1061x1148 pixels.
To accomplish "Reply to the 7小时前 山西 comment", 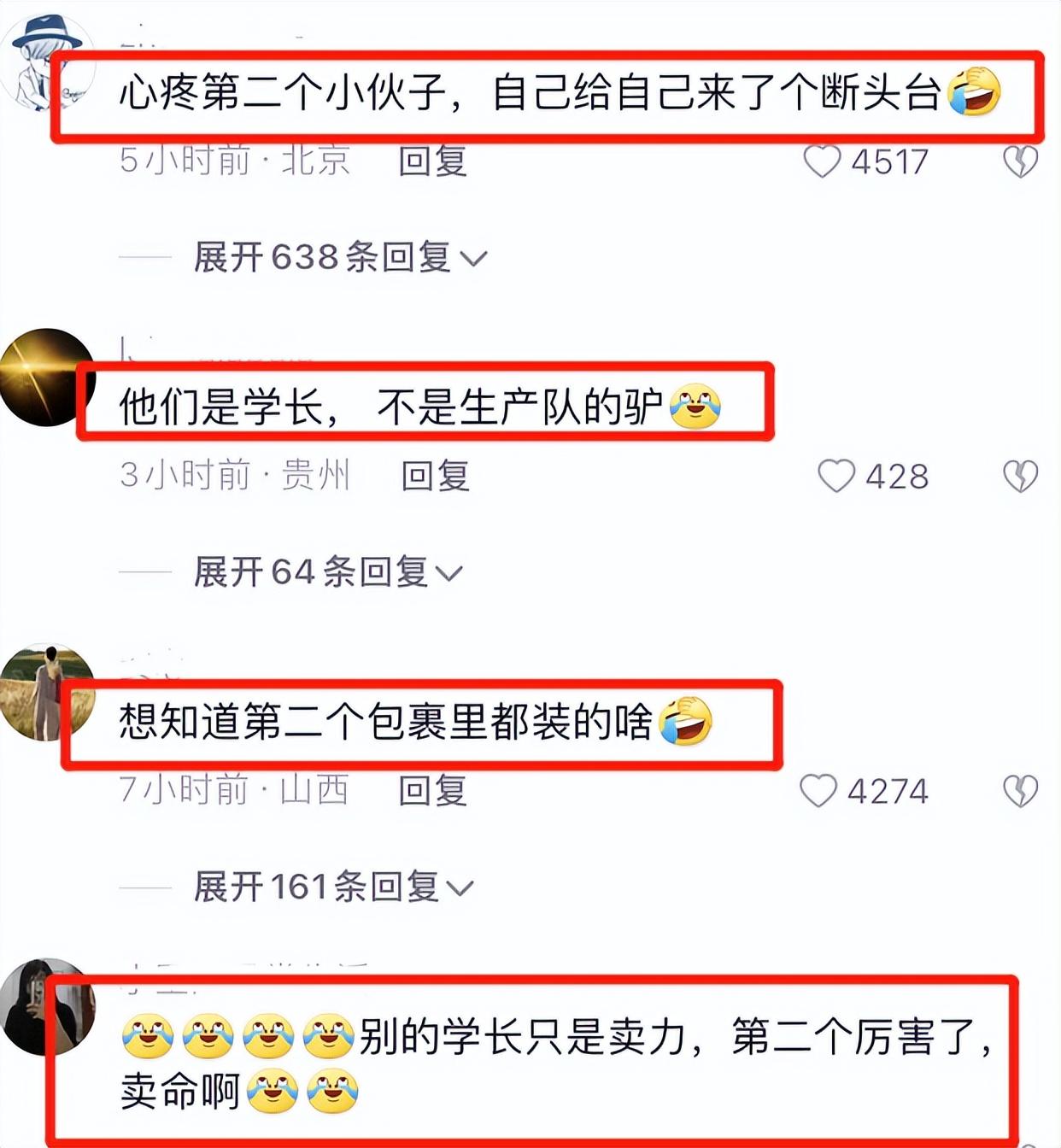I will pyautogui.click(x=433, y=791).
